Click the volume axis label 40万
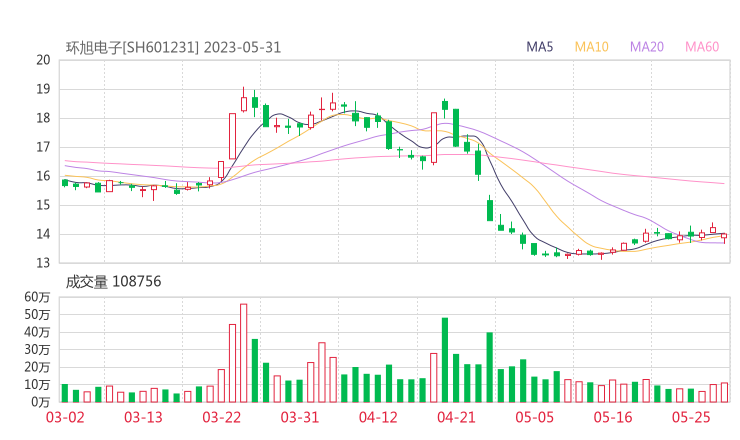Image resolution: width=740 pixels, height=440 pixels. tap(37, 332)
